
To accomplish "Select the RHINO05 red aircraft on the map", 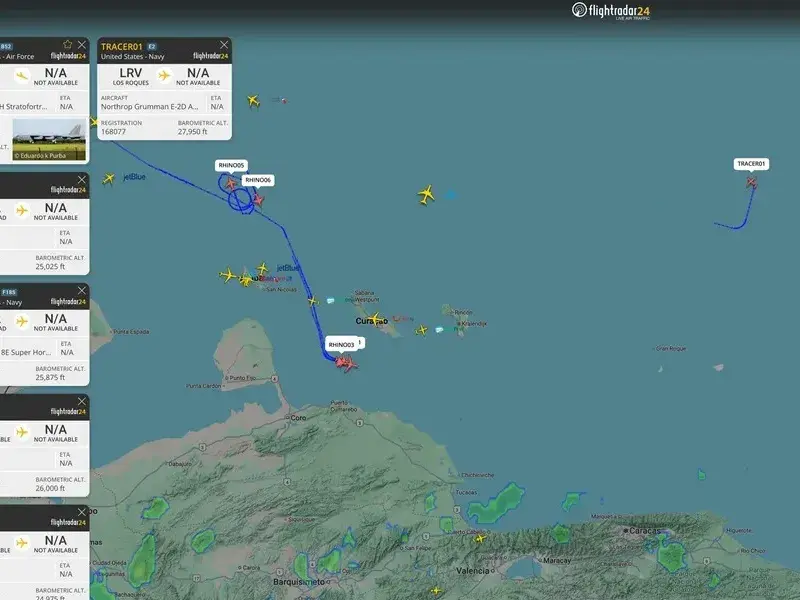I will point(231,183).
